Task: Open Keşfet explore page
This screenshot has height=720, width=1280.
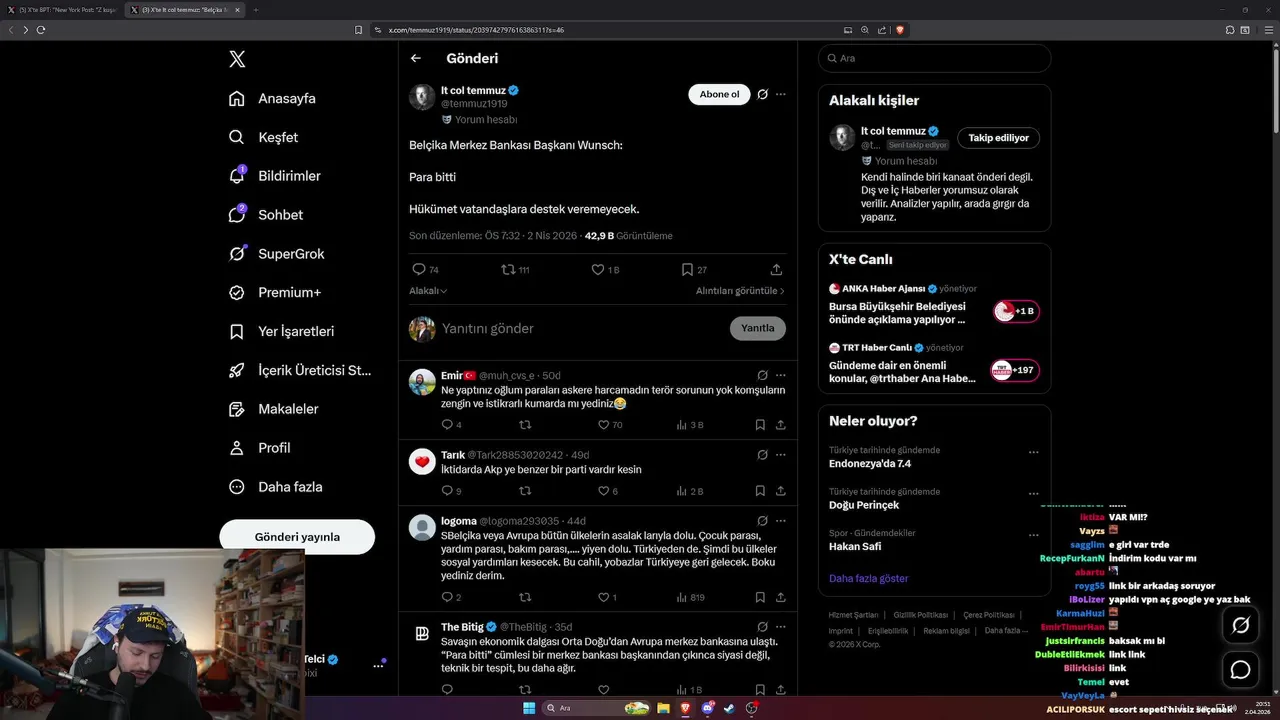Action: (263, 137)
